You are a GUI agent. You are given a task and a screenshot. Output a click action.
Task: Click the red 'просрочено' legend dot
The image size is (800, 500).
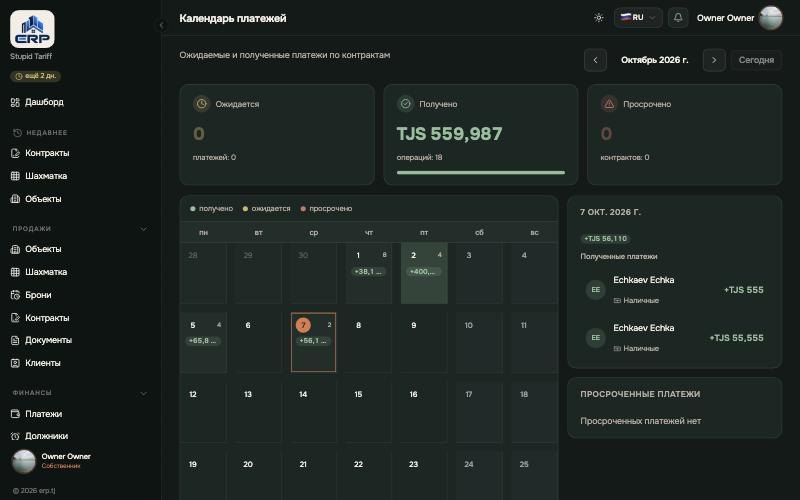pyautogui.click(x=303, y=209)
